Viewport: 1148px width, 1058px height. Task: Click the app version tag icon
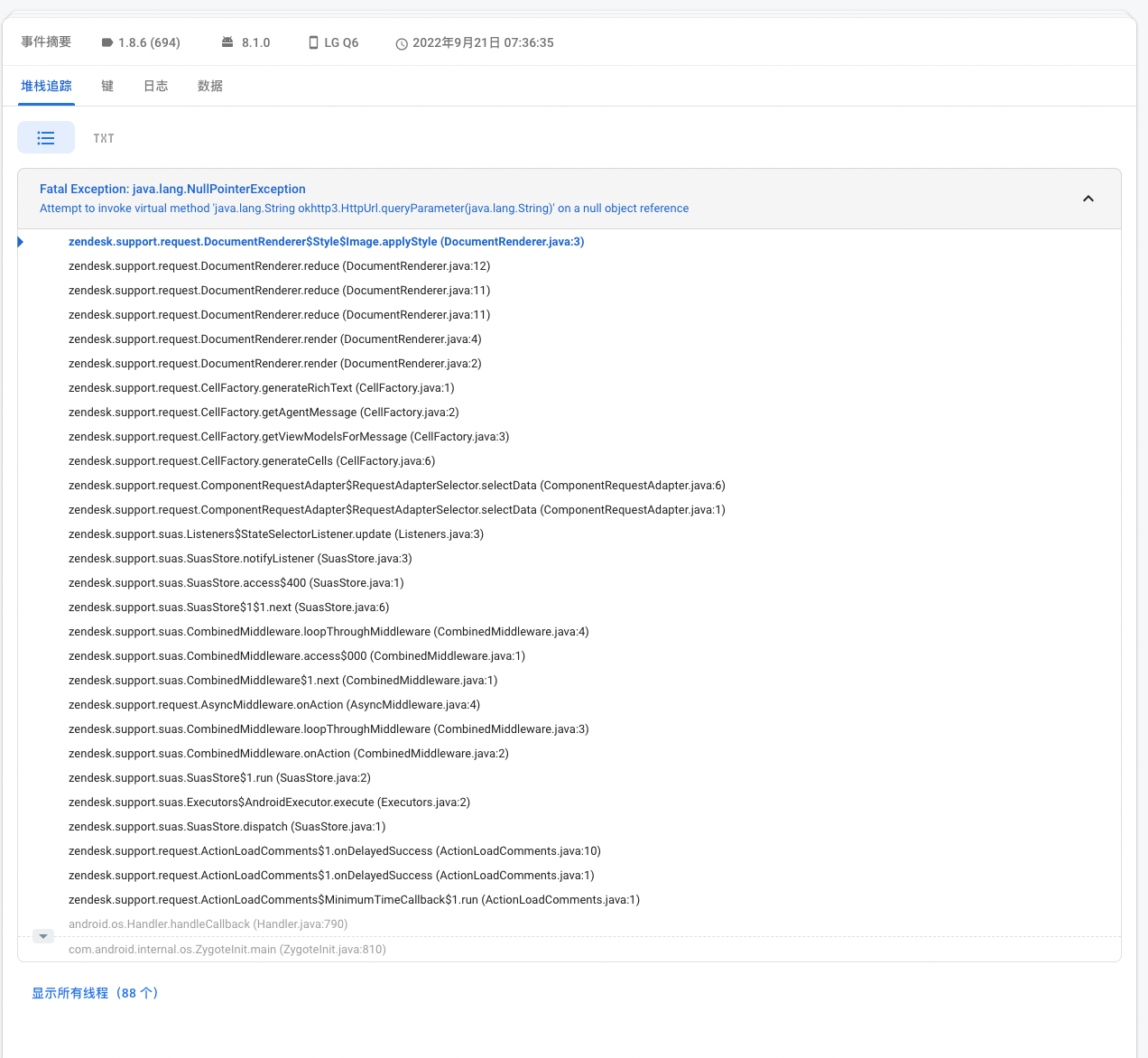106,43
